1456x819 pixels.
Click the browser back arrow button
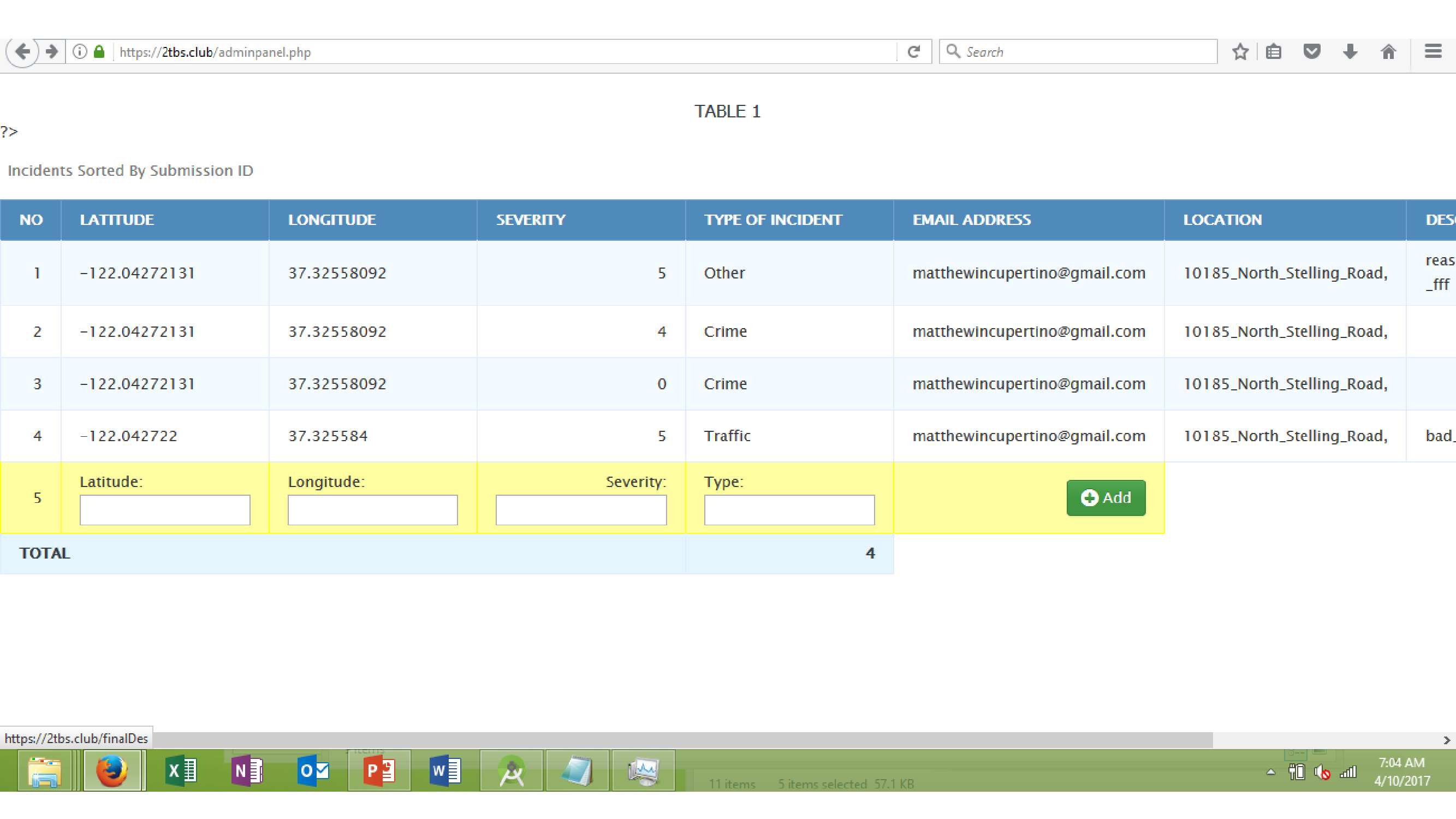coord(22,52)
